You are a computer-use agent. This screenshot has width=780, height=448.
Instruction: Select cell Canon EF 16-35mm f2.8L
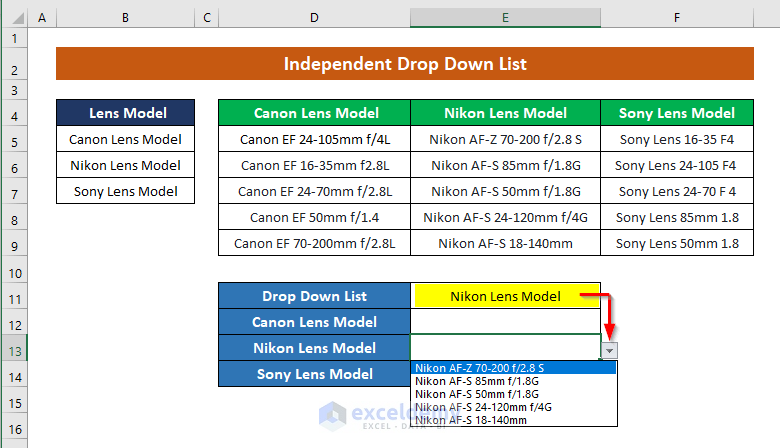314,165
